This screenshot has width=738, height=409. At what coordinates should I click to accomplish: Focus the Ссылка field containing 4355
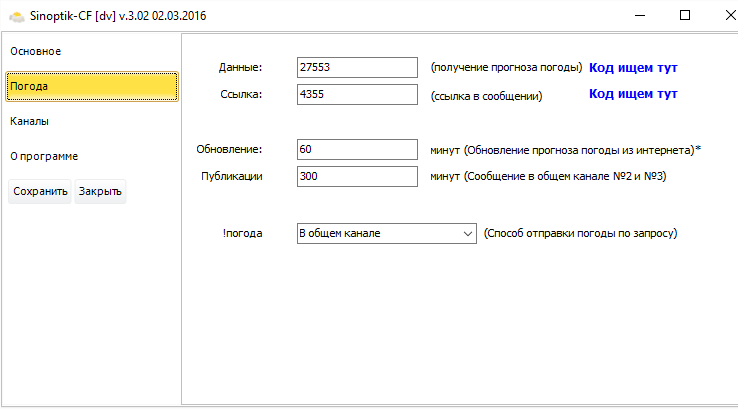[x=357, y=95]
